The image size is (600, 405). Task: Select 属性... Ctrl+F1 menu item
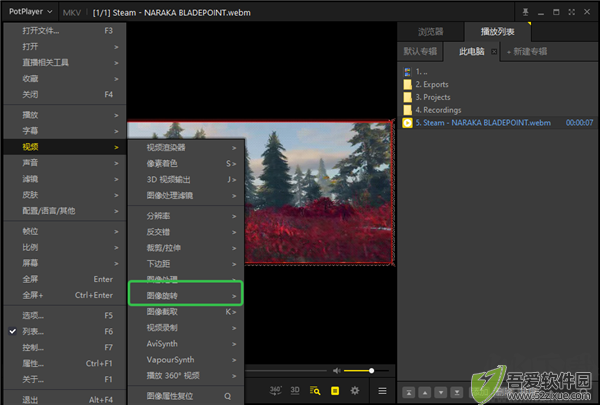point(65,364)
